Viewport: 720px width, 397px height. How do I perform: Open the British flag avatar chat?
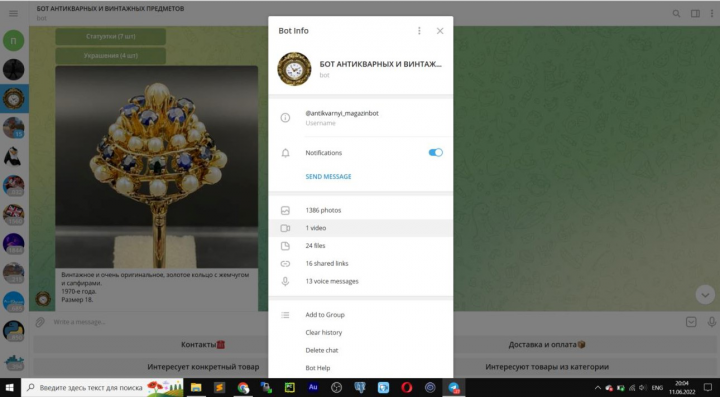coord(14,214)
